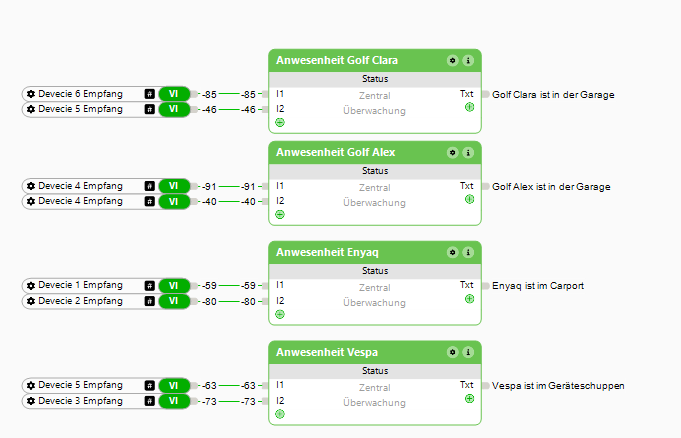The height and width of the screenshot is (438, 681).
Task: Click hash icon on Devecie 1 Empfang
Action: point(149,286)
